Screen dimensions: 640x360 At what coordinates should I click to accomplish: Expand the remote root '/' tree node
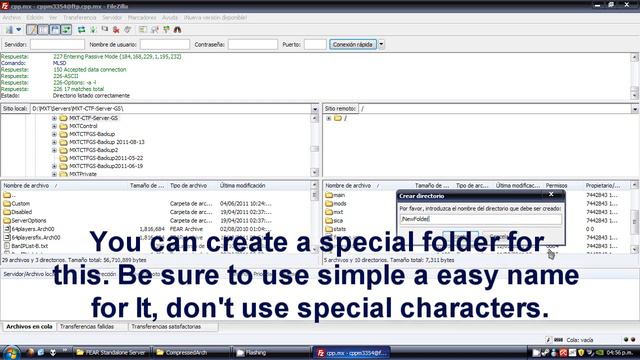[x=329, y=118]
